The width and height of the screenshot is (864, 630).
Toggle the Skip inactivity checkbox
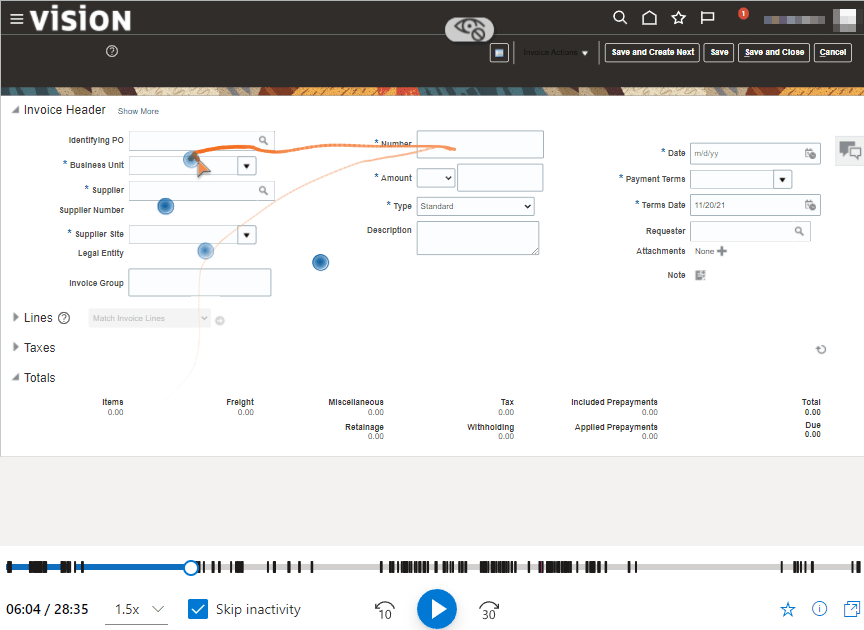click(198, 609)
